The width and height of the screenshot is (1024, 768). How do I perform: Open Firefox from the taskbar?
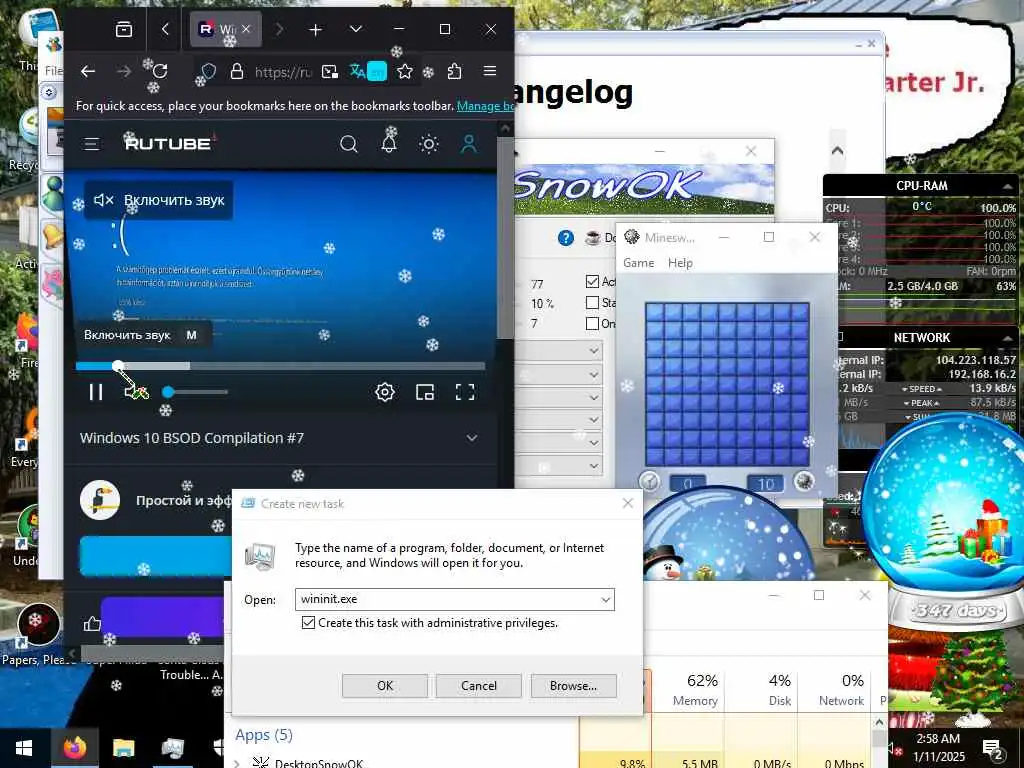[75, 748]
